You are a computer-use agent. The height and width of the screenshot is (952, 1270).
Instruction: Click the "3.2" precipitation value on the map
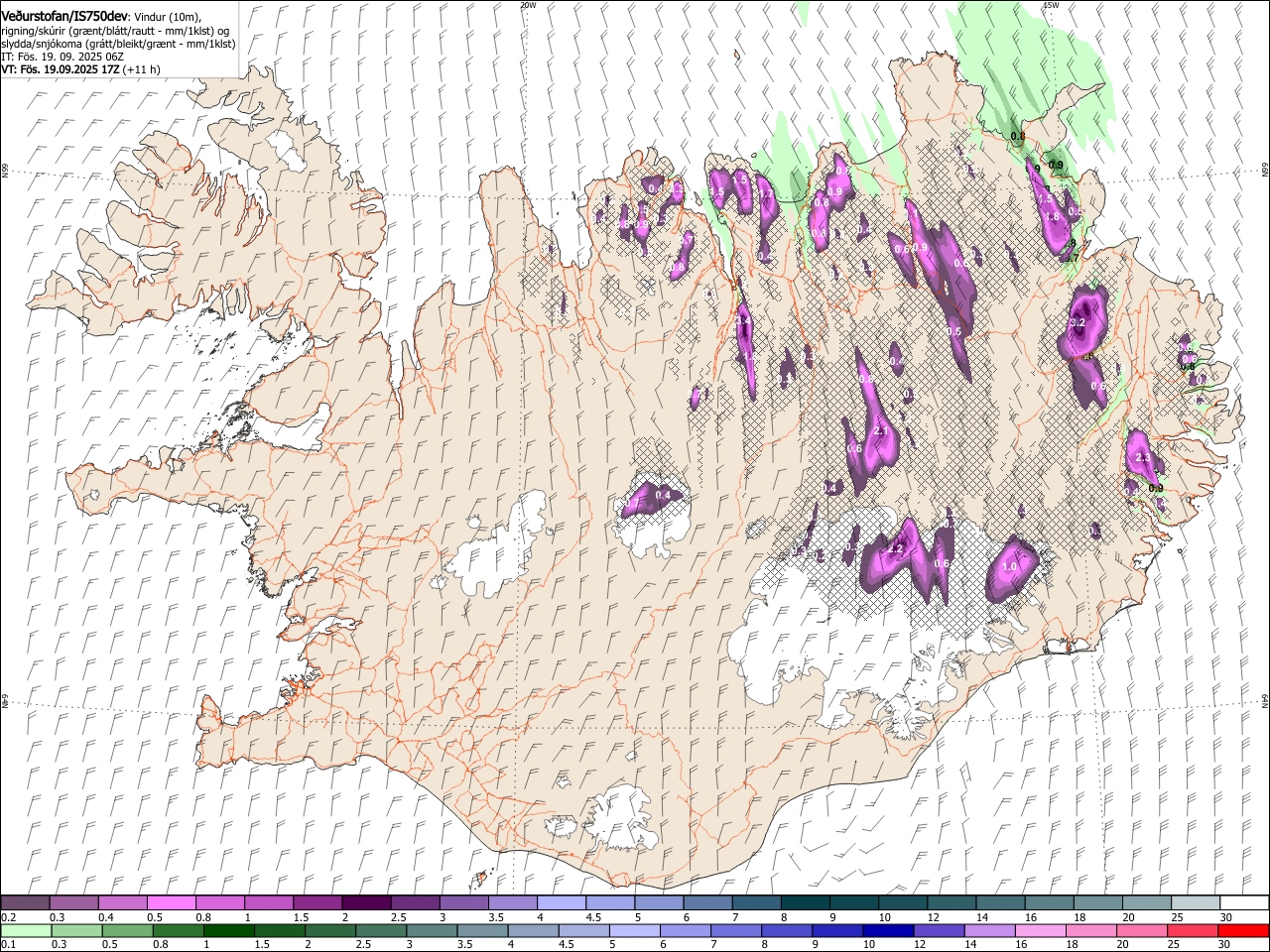click(1079, 323)
